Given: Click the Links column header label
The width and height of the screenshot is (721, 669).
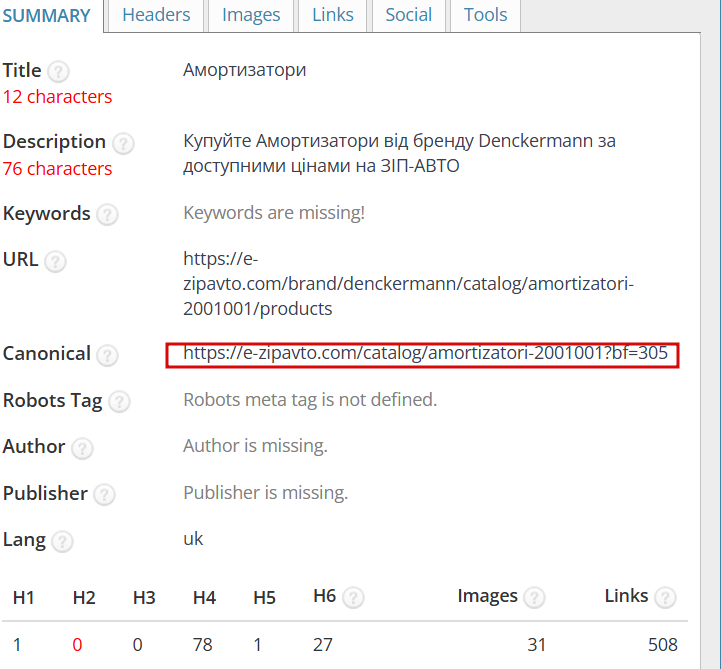Looking at the screenshot, I should [x=626, y=596].
